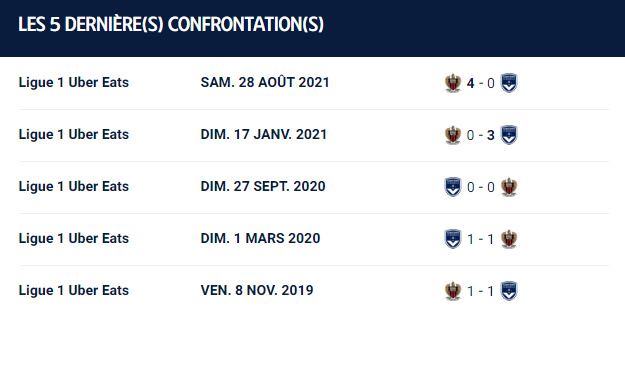Select the DIM. 27 SEPT. 2020 date
The height and width of the screenshot is (382, 625).
(x=263, y=186)
